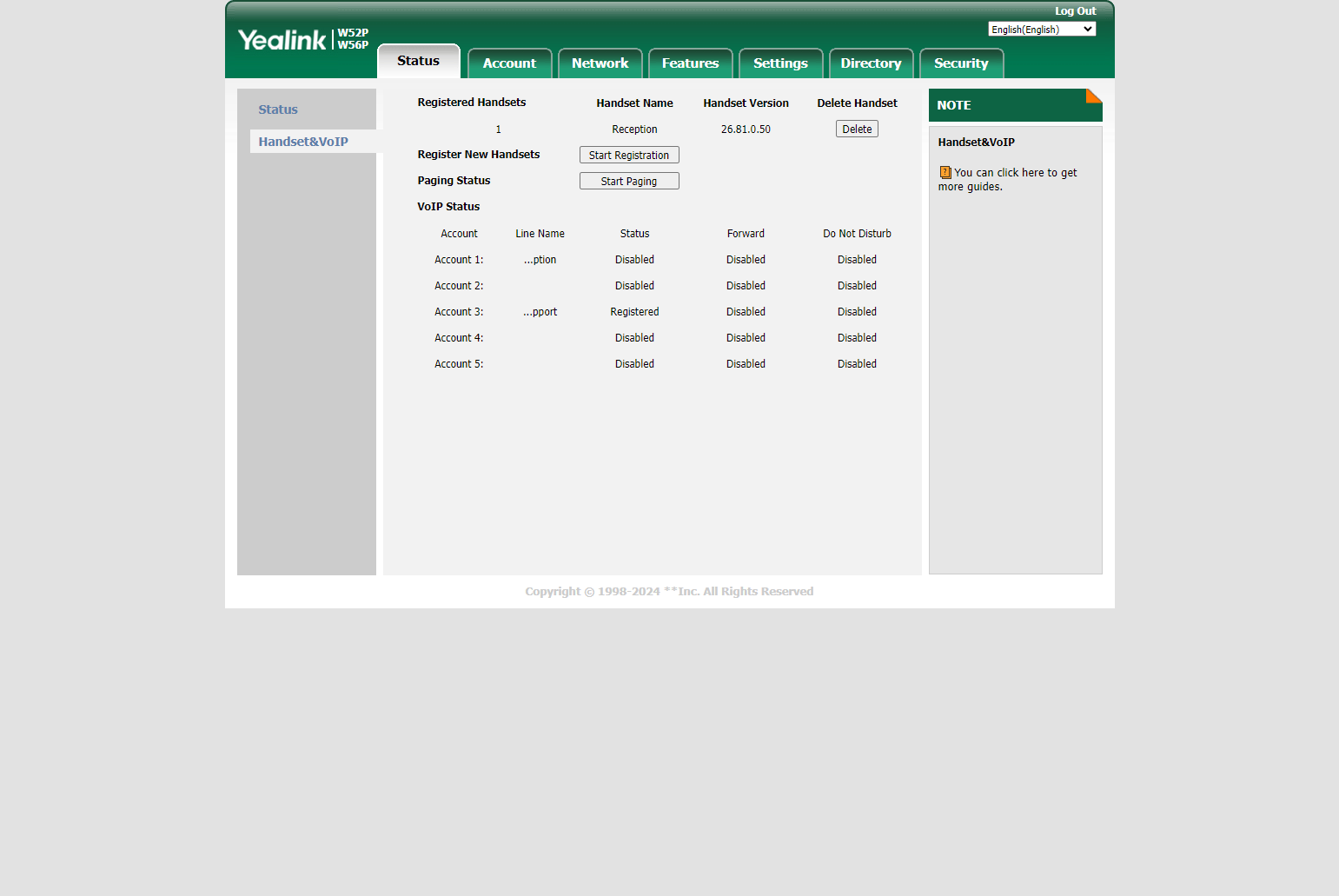The width and height of the screenshot is (1339, 896).
Task: Delete the Reception handset
Action: pos(858,129)
